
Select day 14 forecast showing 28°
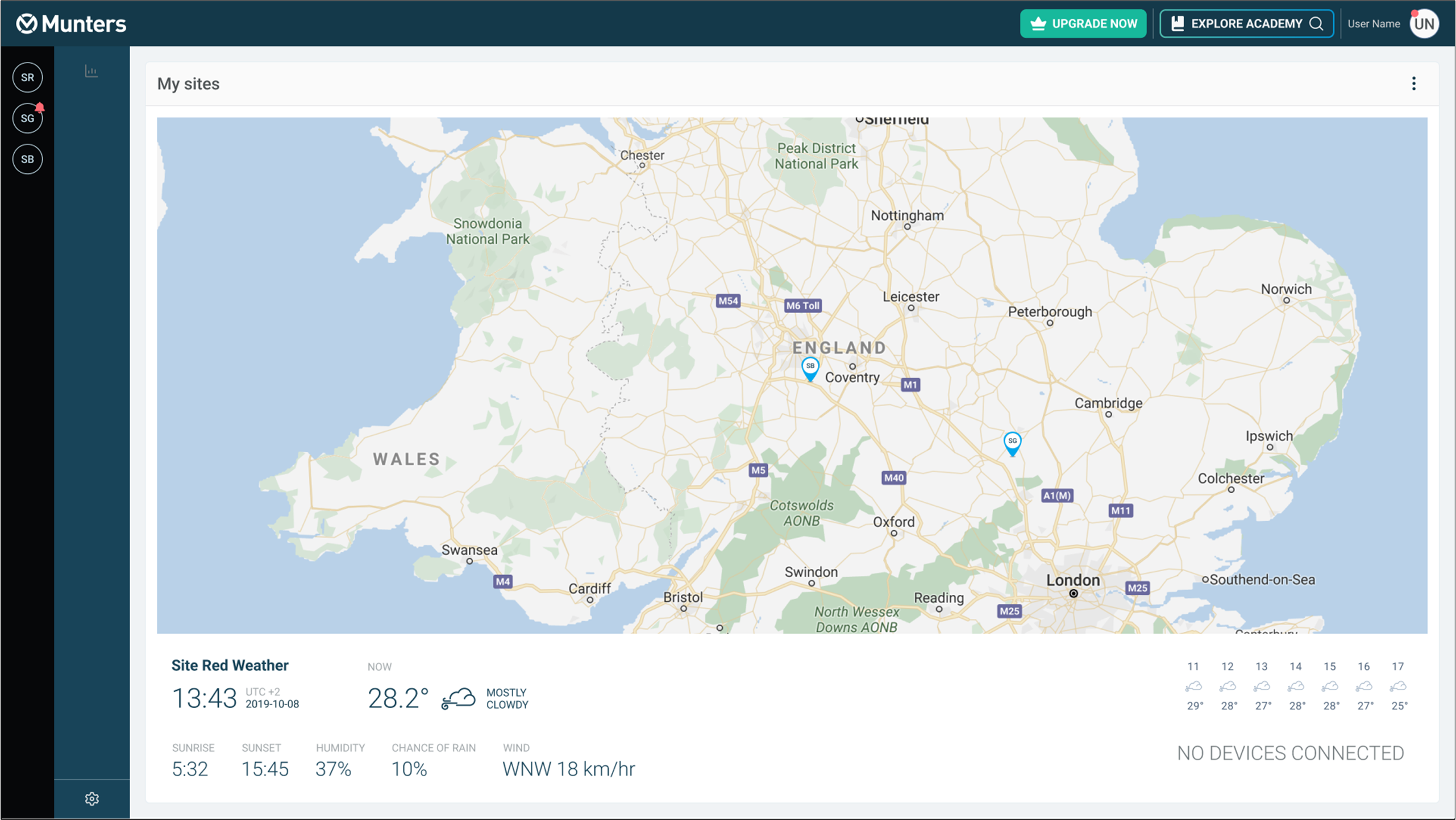(x=1296, y=686)
